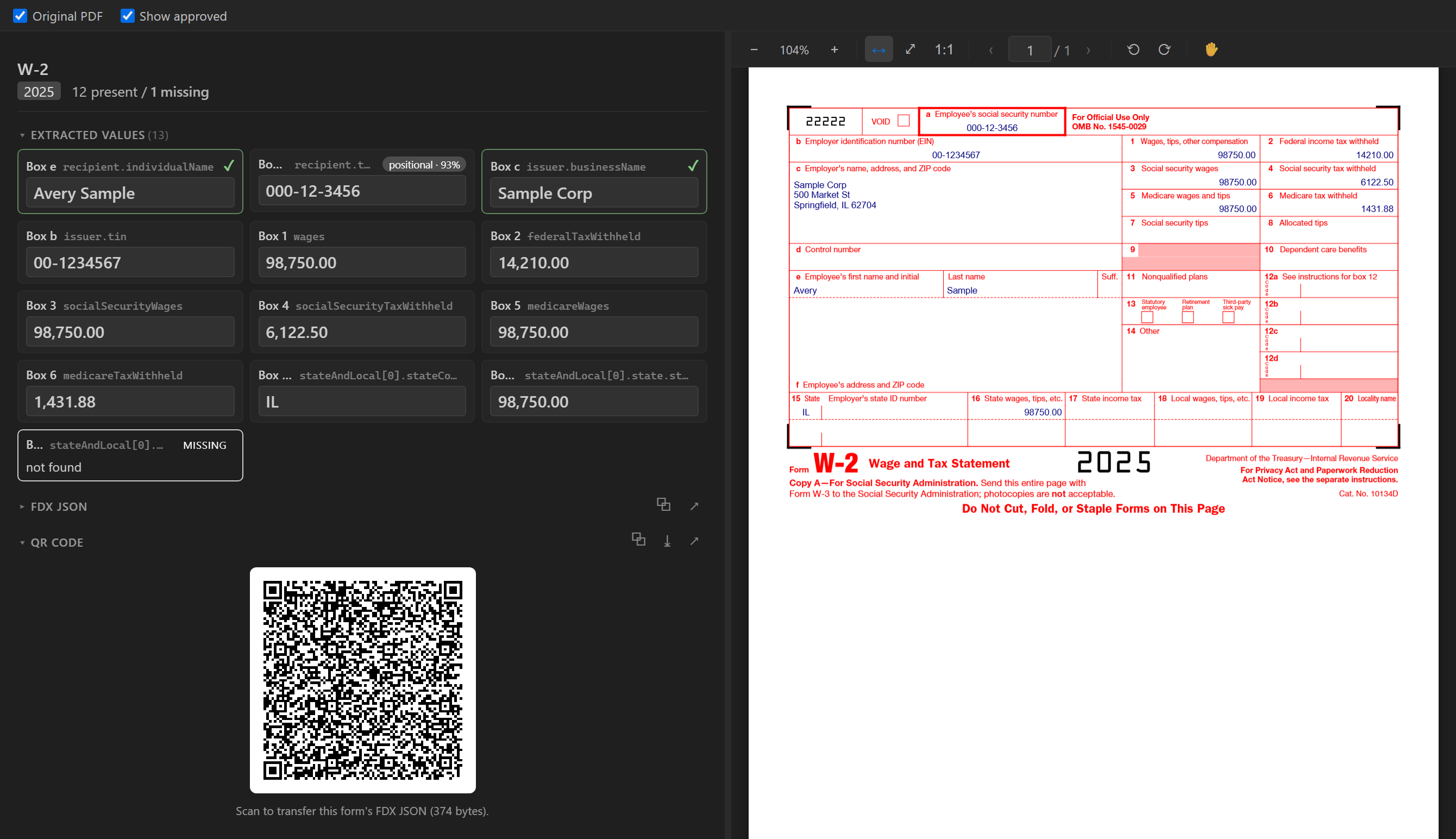Image resolution: width=1456 pixels, height=839 pixels.
Task: Toggle the Show approved checkbox
Action: click(x=127, y=16)
